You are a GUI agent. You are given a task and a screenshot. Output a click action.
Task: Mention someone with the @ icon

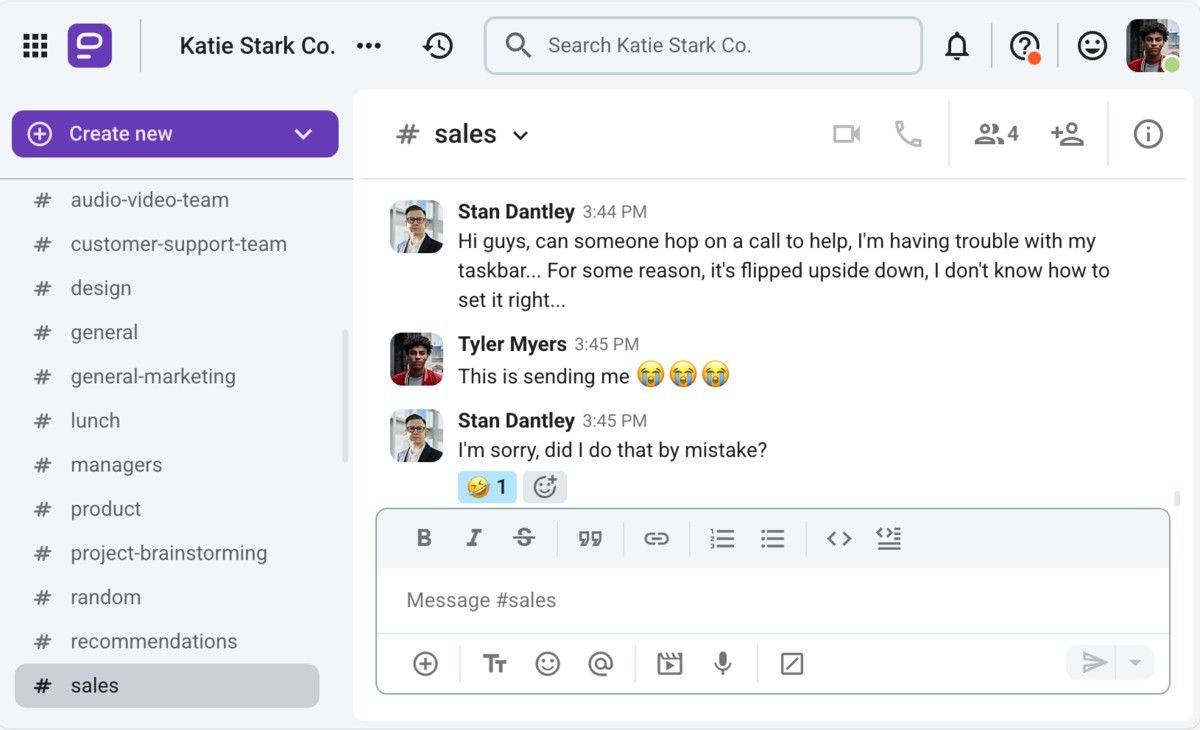(602, 663)
